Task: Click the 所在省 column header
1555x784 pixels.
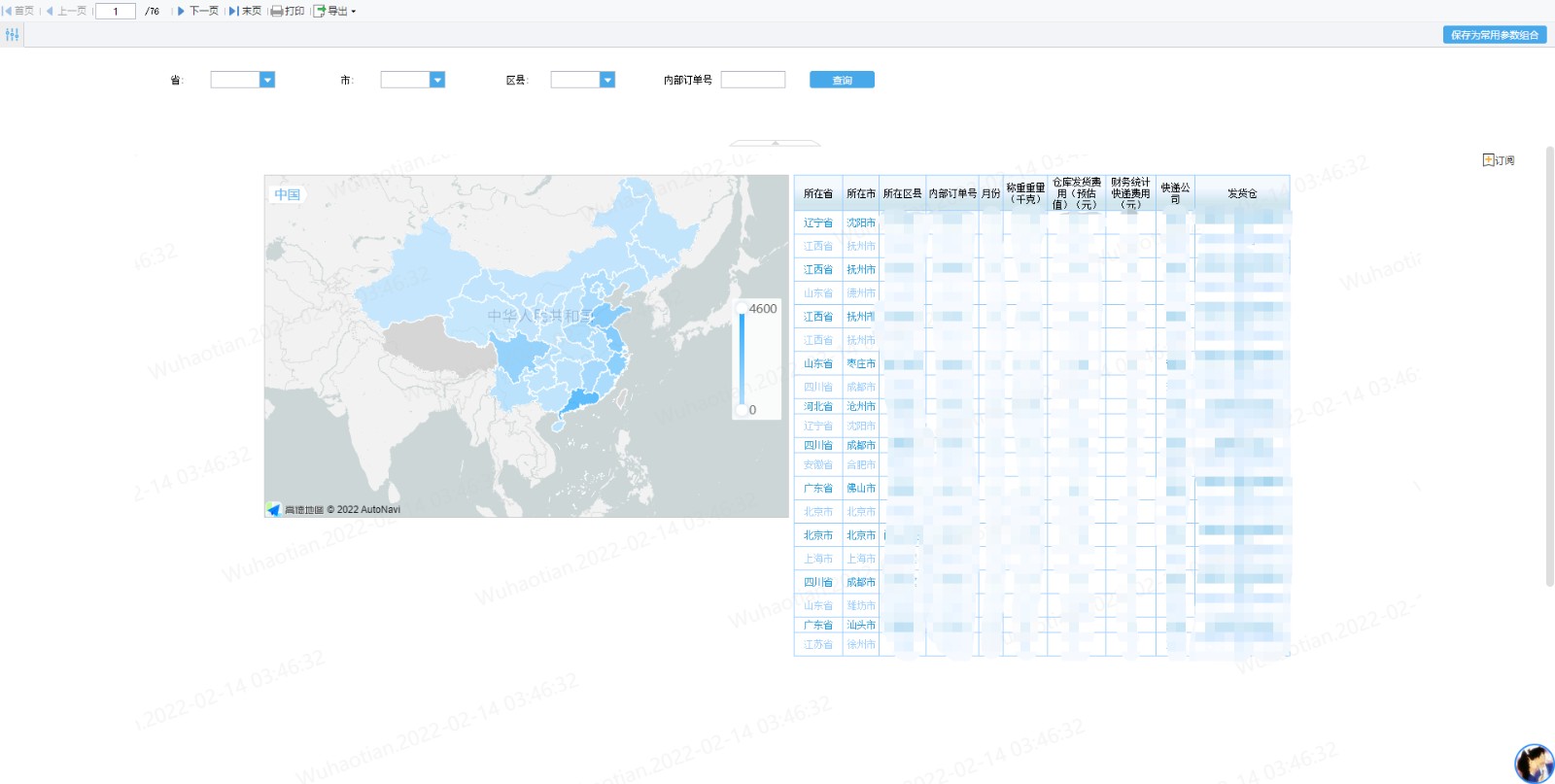Action: point(818,193)
